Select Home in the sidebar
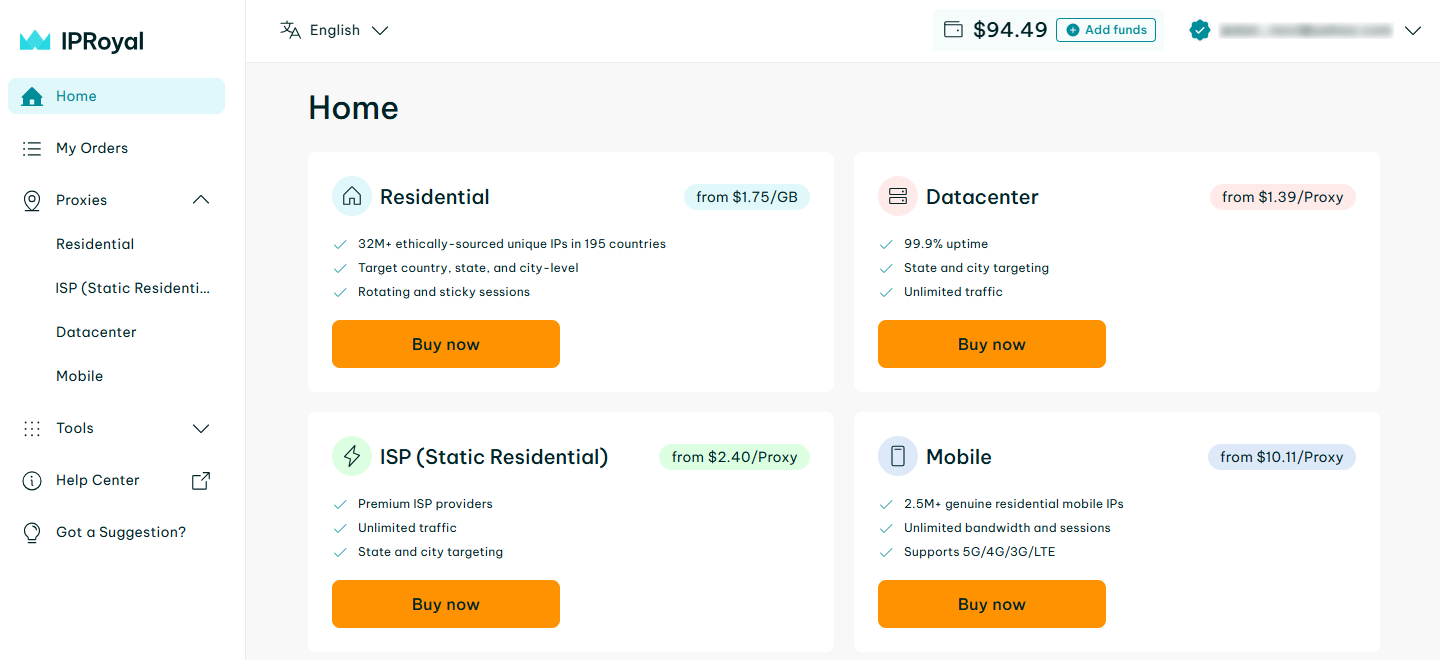 coord(76,96)
